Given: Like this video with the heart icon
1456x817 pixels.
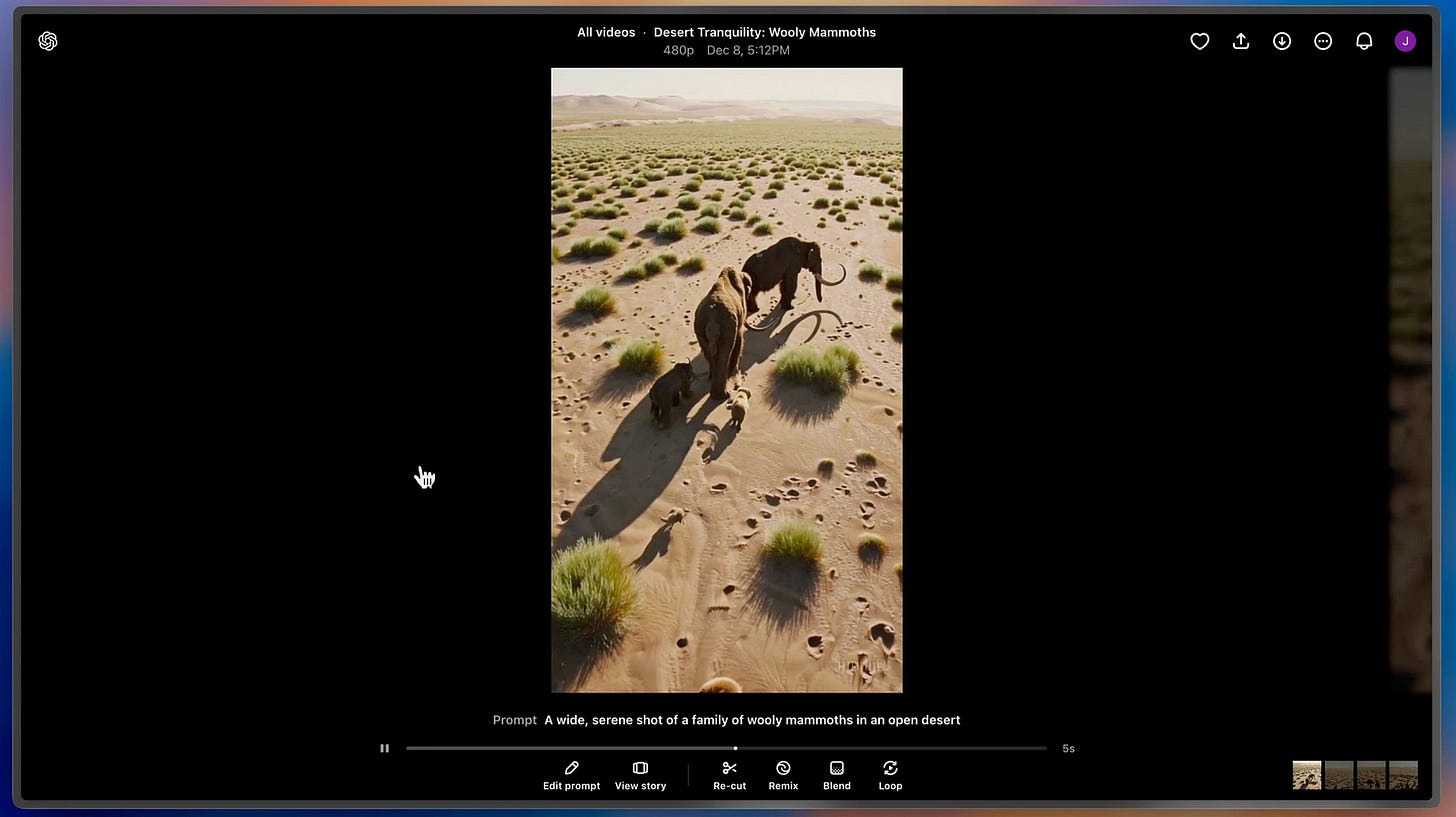Looking at the screenshot, I should 1199,41.
